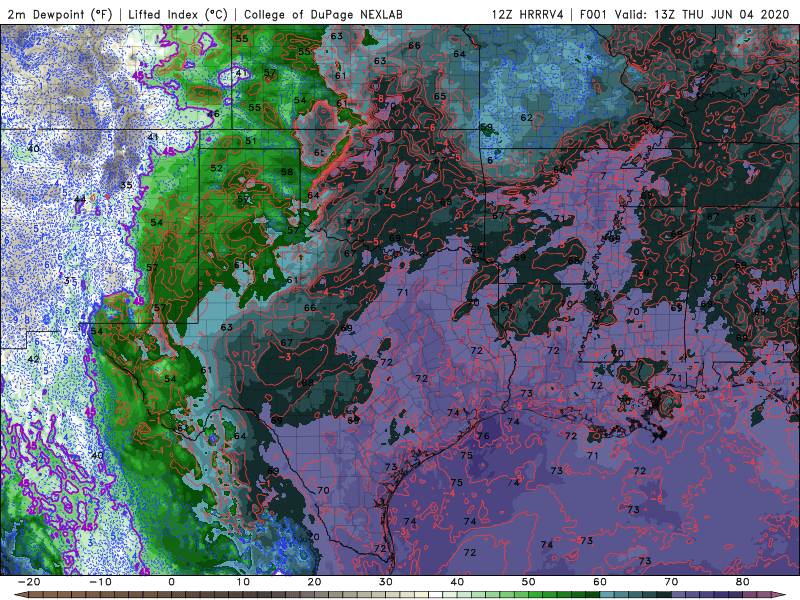Click the '58' dewpoint value on the map

[x=287, y=172]
